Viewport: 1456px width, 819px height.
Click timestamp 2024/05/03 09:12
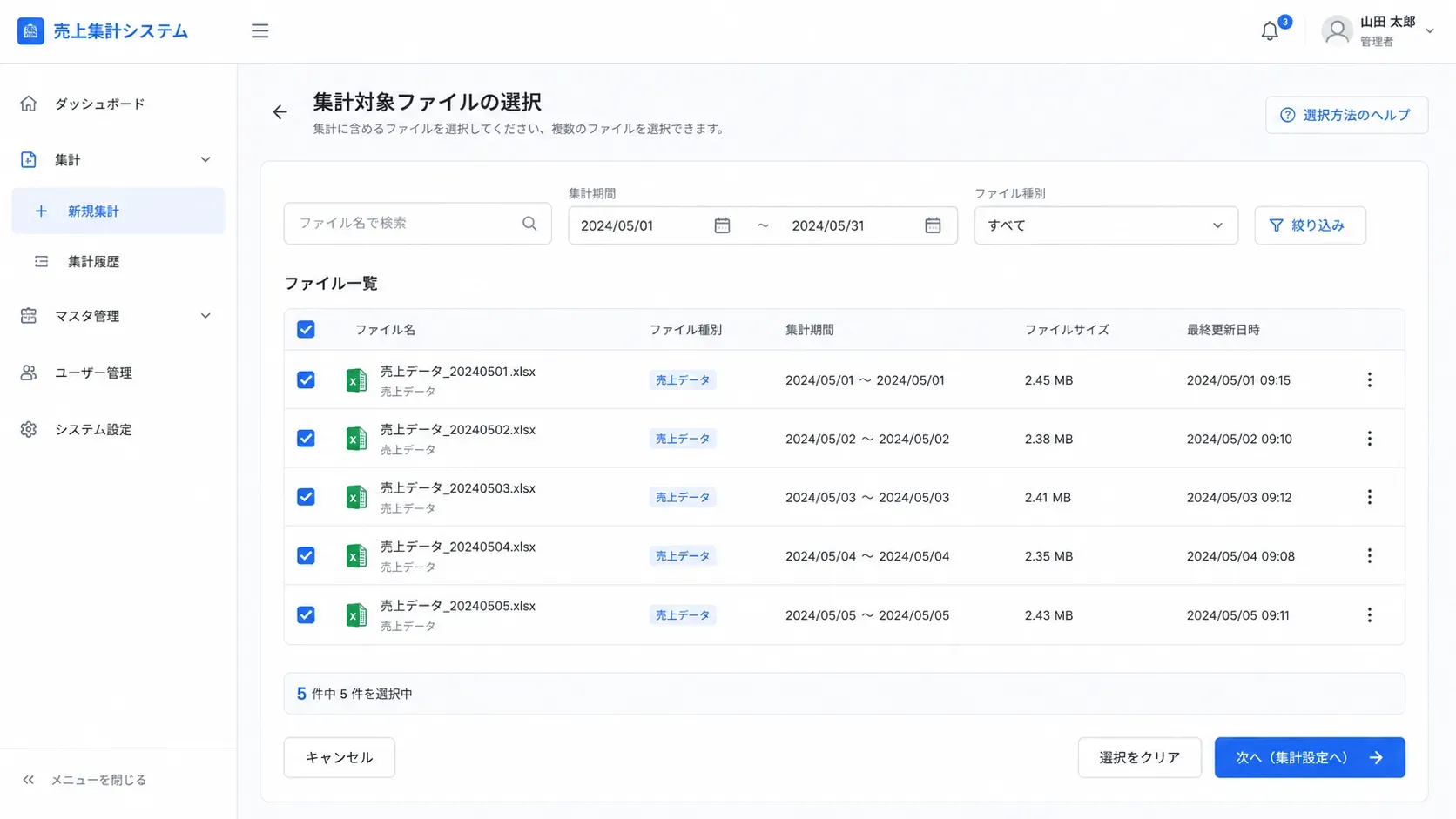[x=1239, y=497]
